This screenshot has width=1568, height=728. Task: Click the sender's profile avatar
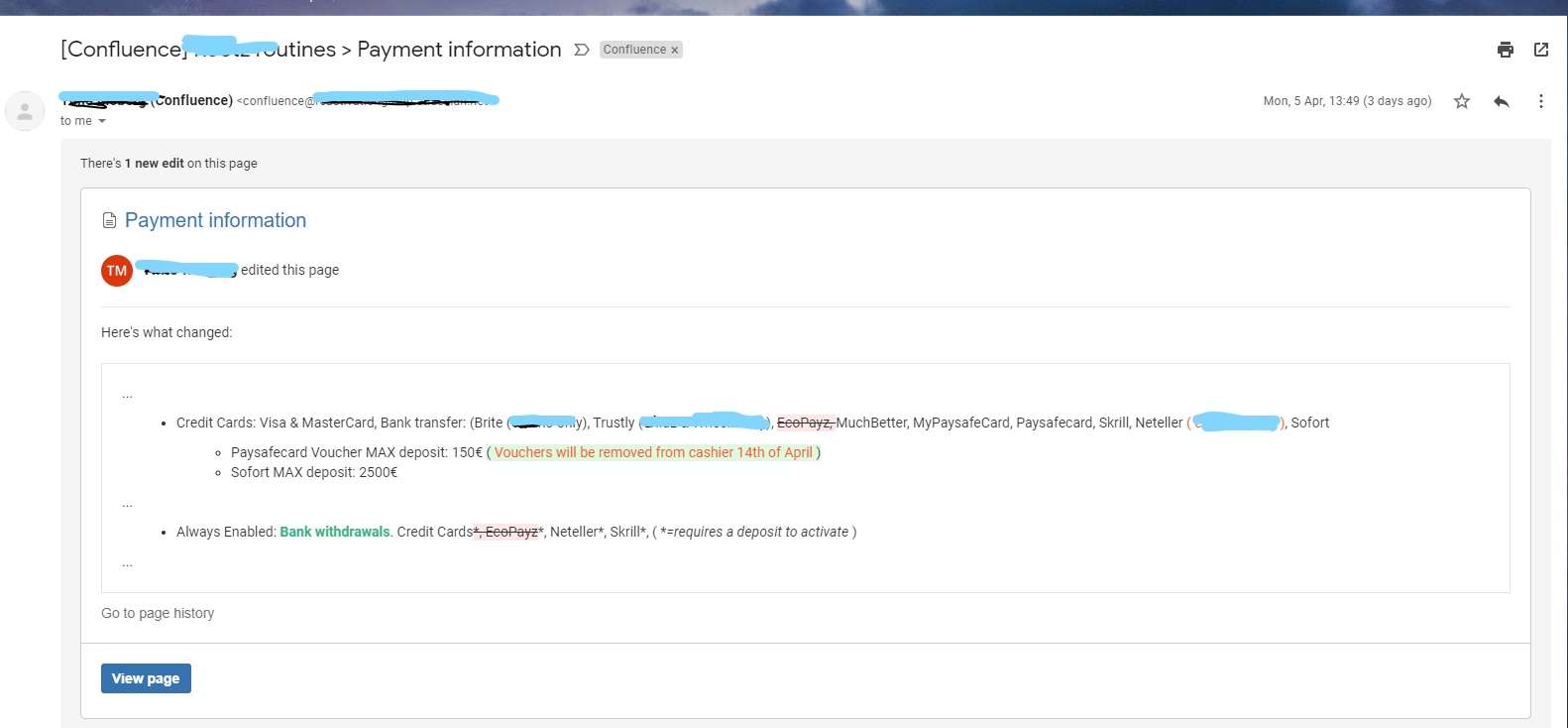click(x=25, y=111)
